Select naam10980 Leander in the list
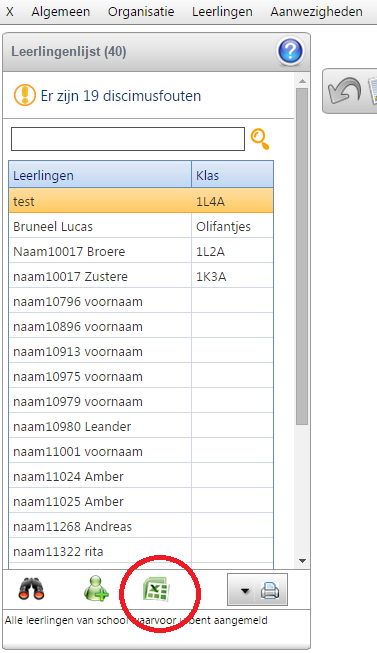This screenshot has height=653, width=377. tap(141, 426)
